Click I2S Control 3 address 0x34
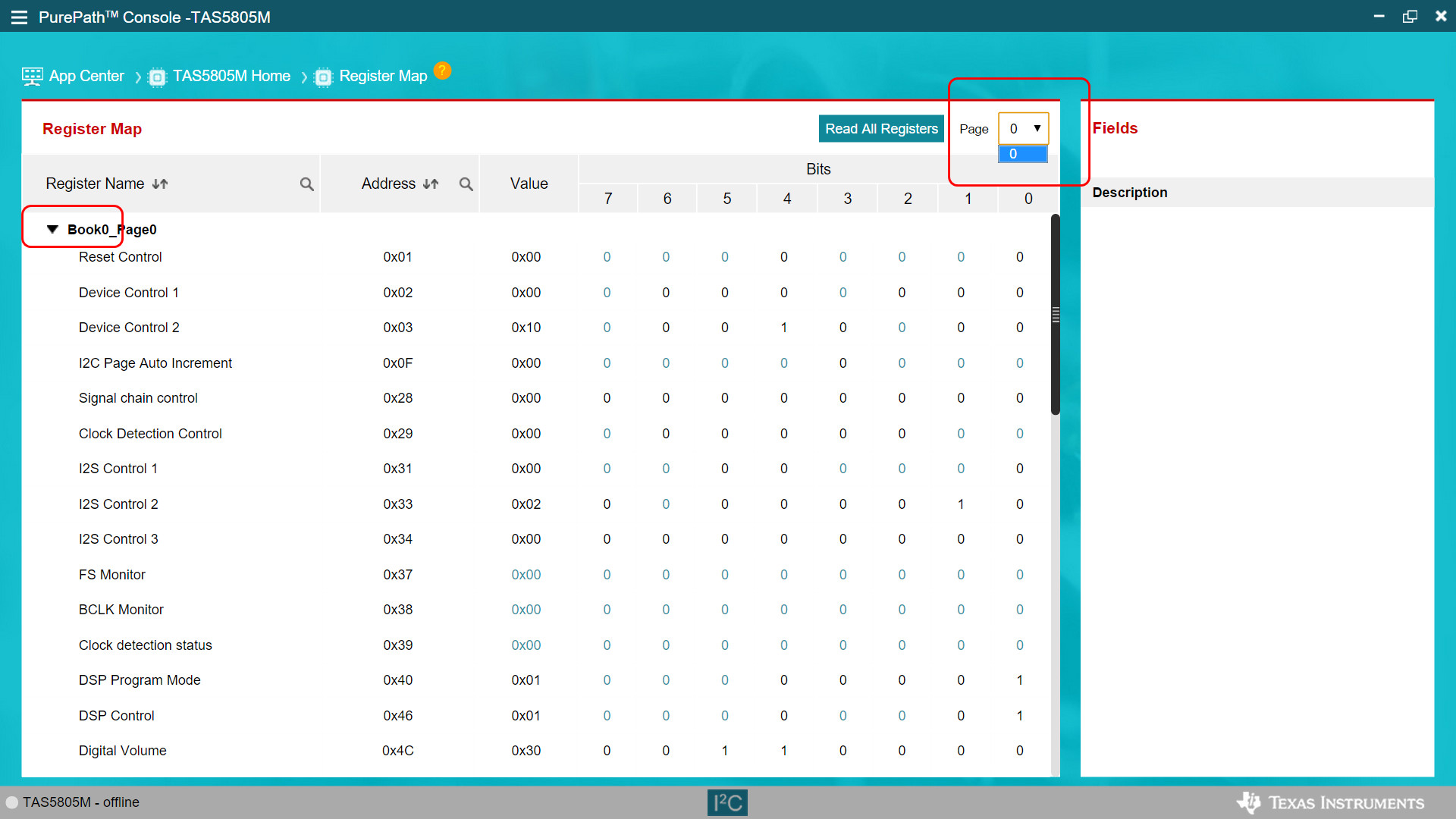 (397, 539)
